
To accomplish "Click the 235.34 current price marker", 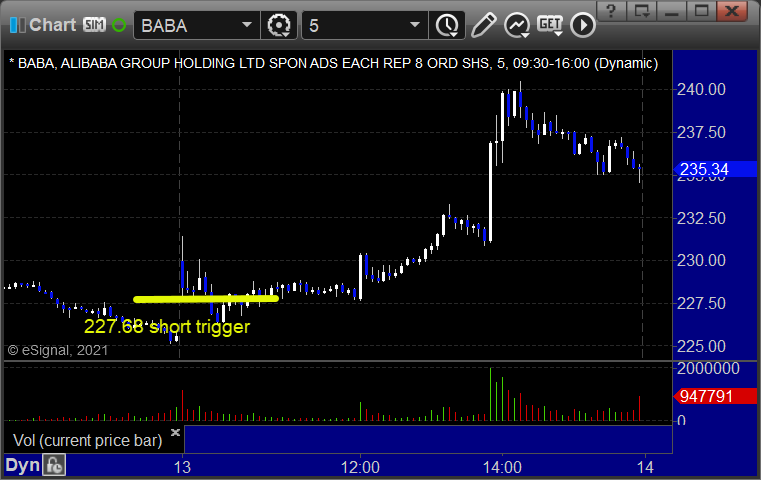I will [715, 169].
